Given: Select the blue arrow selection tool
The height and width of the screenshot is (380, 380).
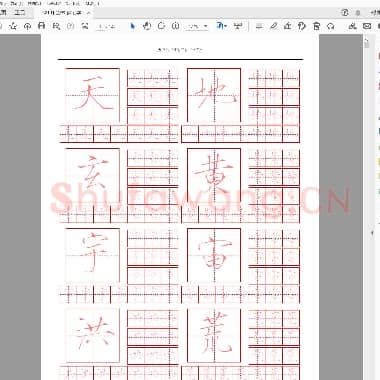Looking at the screenshot, I should (133, 26).
